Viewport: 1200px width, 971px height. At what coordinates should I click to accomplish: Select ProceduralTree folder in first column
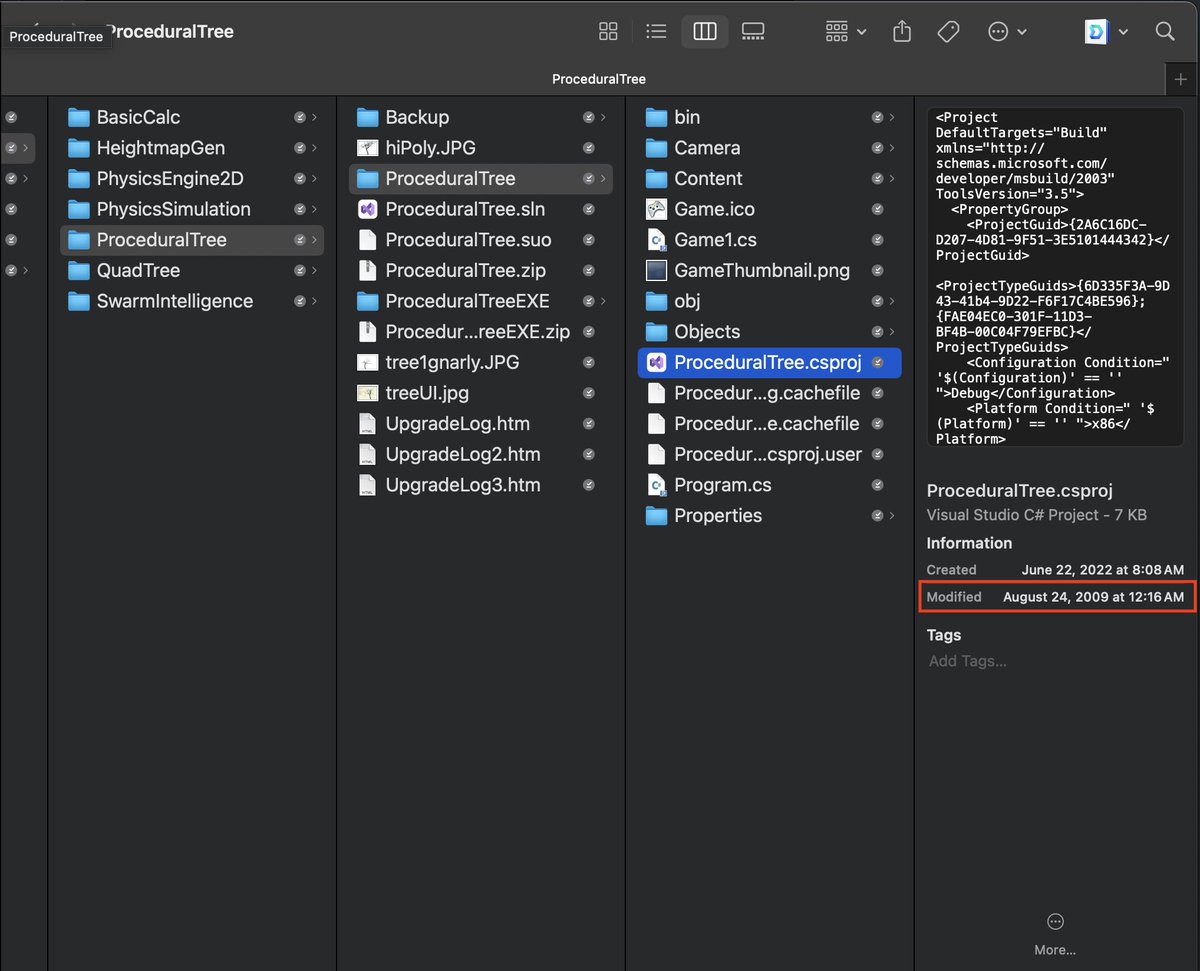pos(194,240)
